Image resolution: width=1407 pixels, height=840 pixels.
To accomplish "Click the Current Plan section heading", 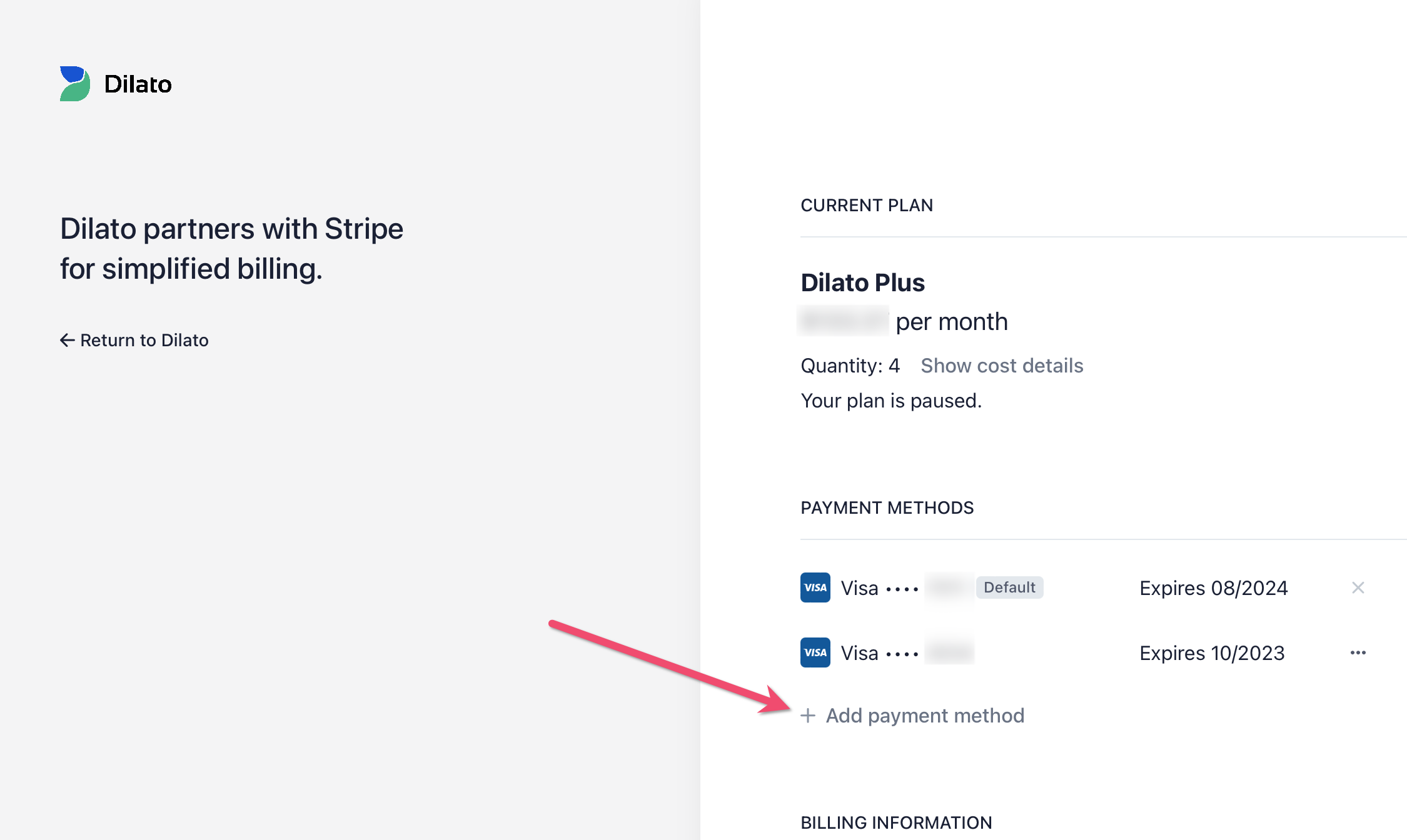I will pyautogui.click(x=867, y=205).
